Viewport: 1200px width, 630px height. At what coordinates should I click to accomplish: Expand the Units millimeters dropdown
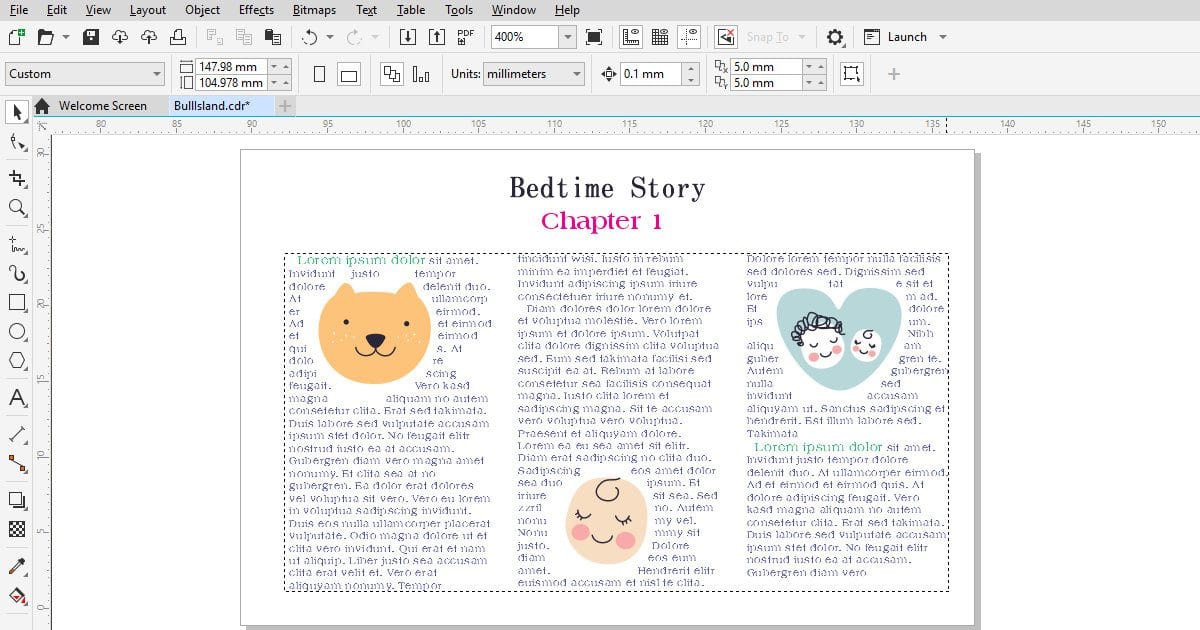tap(576, 74)
